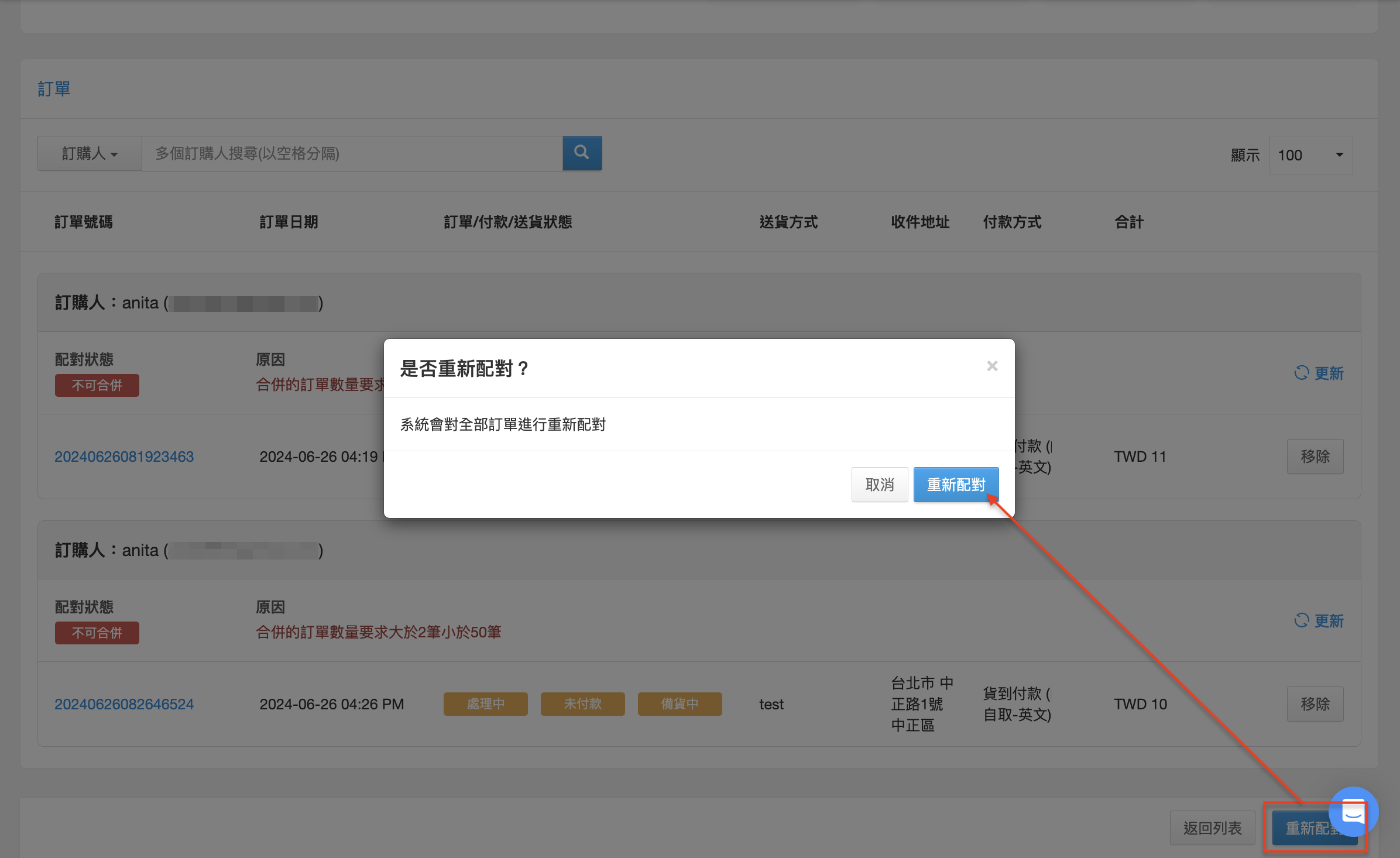Viewport: 1400px width, 858px height.
Task: Open the blue chat support bubble
Action: [1353, 812]
